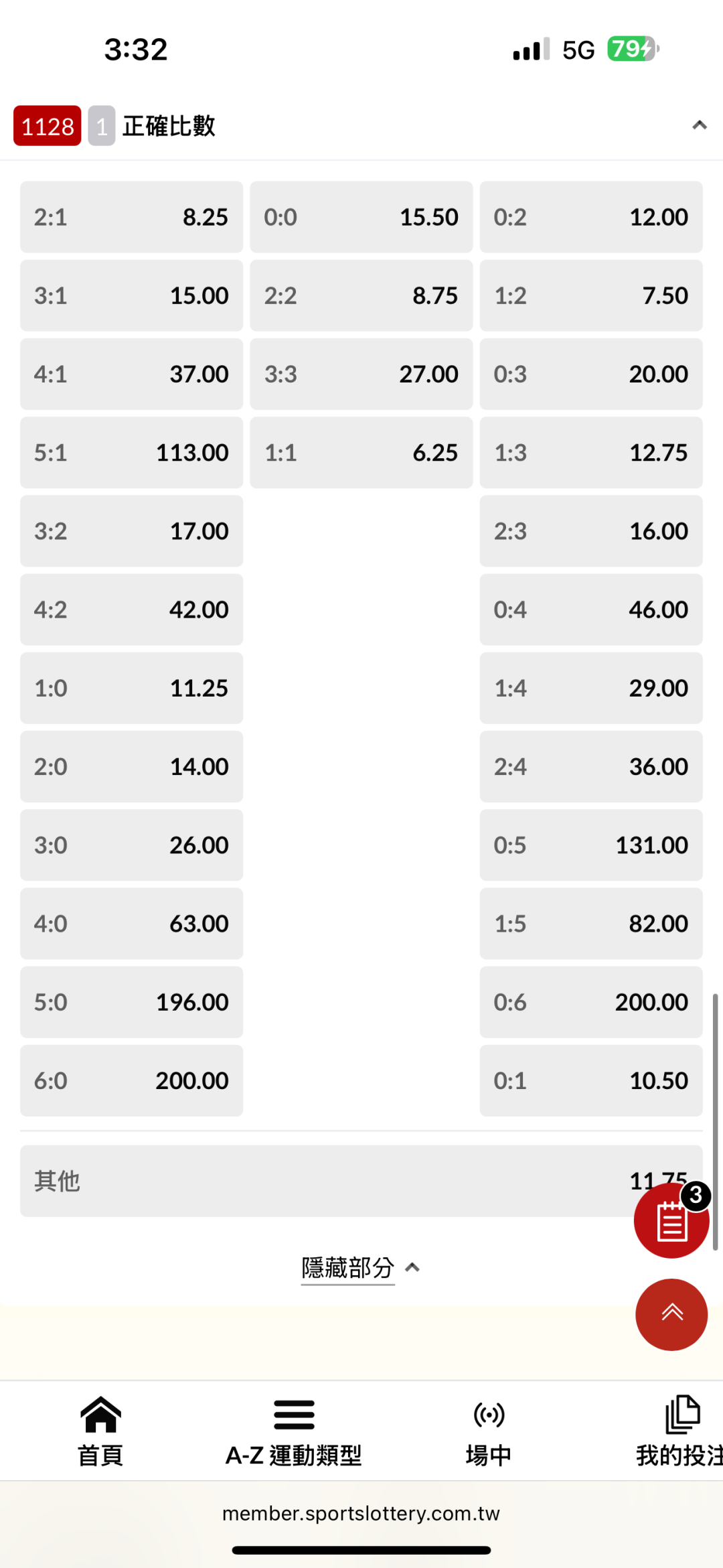Viewport: 723px width, 1568px height.
Task: Select the 1:1 draw at 6.25
Action: pyautogui.click(x=361, y=453)
